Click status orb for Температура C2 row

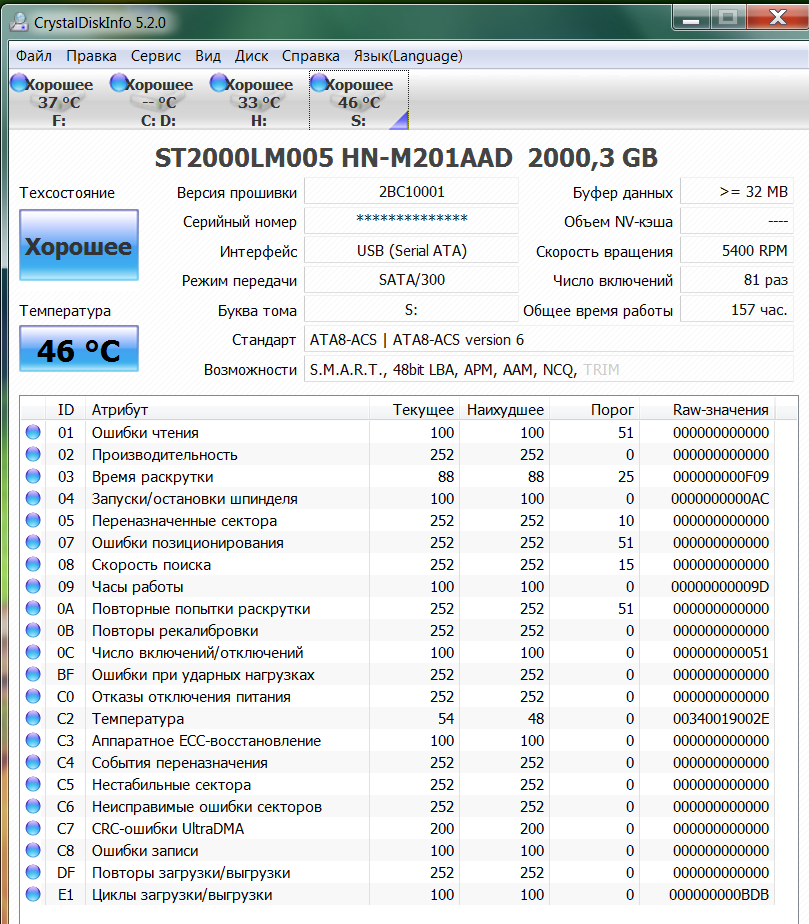(x=33, y=718)
